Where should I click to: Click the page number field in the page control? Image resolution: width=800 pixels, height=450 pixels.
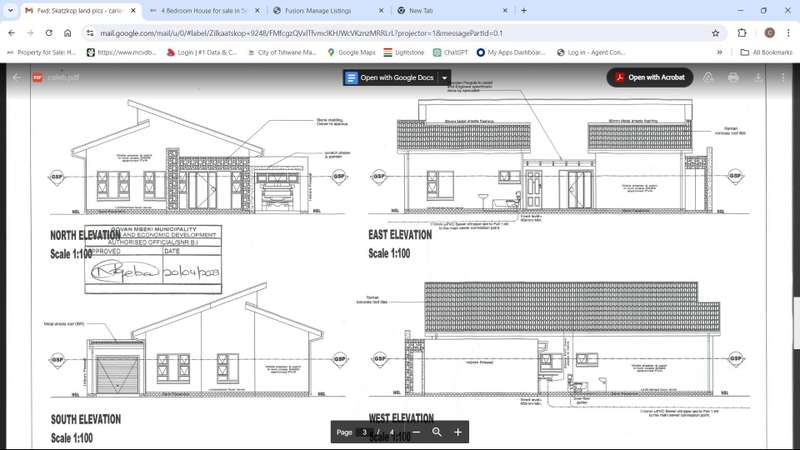[x=366, y=432]
